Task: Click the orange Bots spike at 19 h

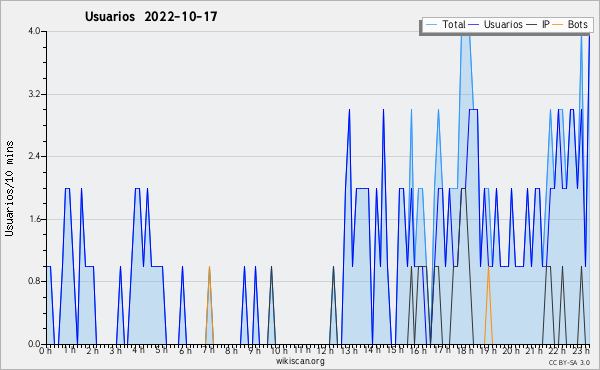Action: (x=488, y=305)
